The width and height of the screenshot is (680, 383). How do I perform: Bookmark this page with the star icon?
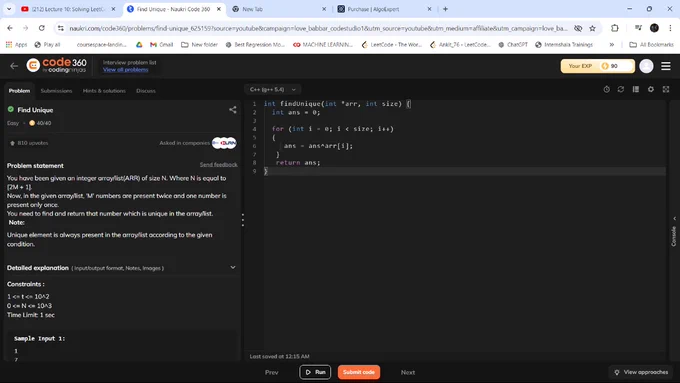click(x=592, y=28)
